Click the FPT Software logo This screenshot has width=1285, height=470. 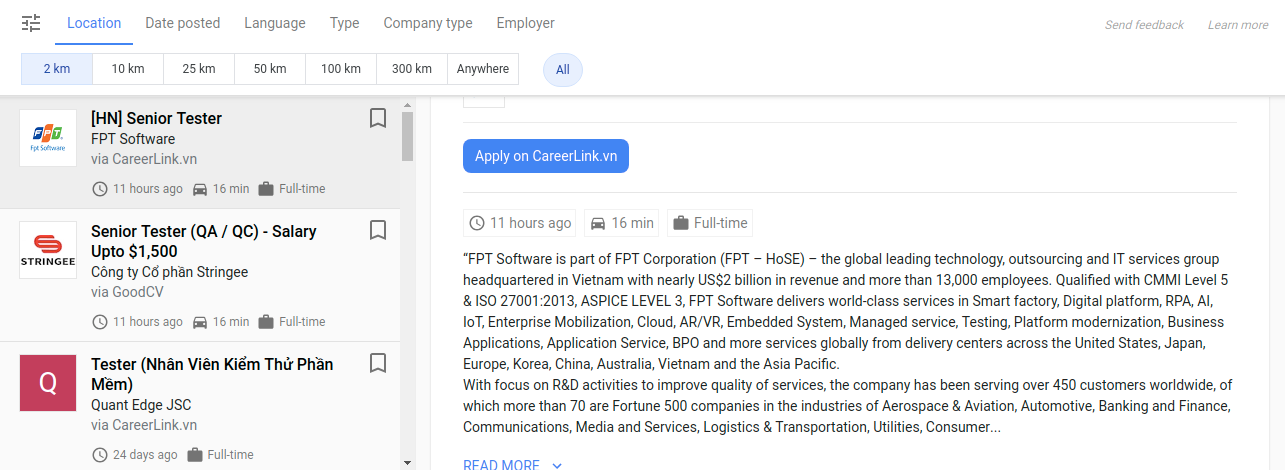point(48,138)
